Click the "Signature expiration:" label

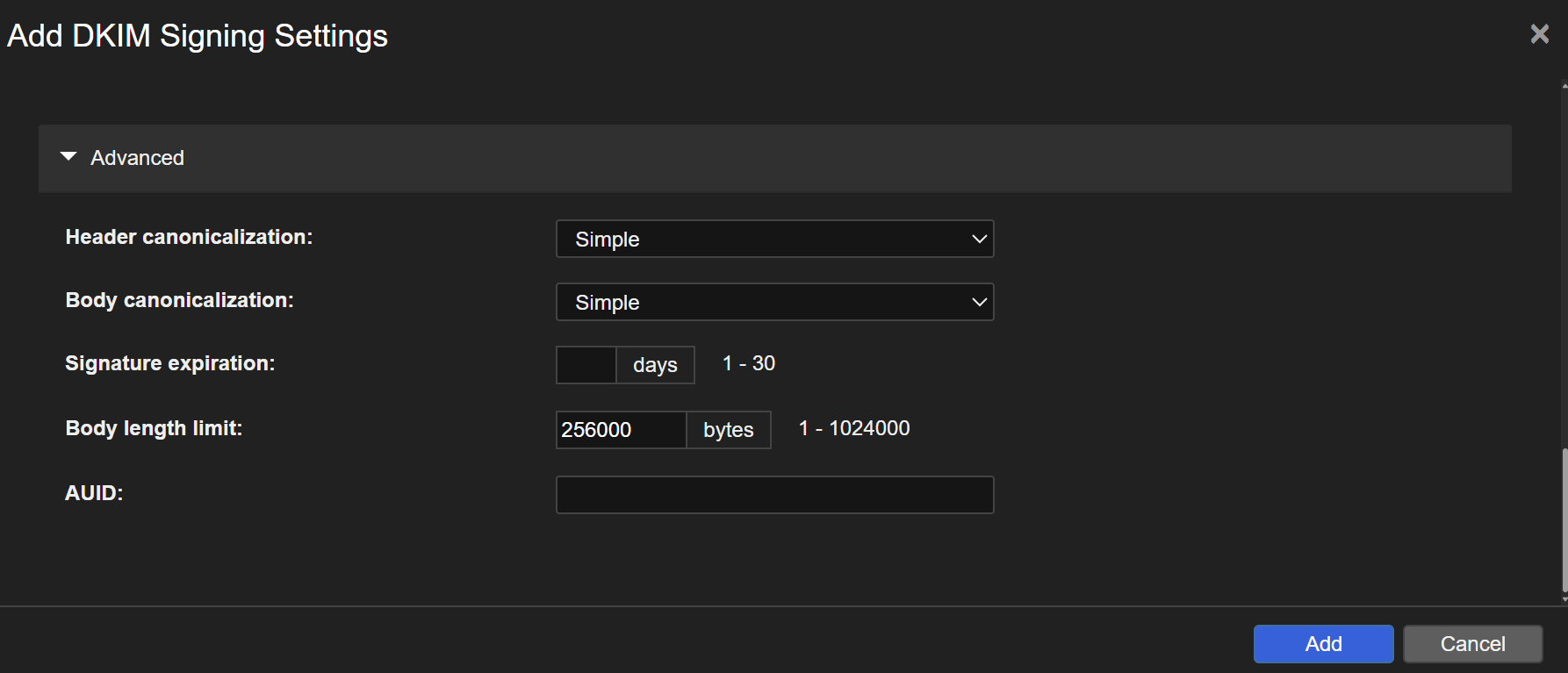coord(169,363)
